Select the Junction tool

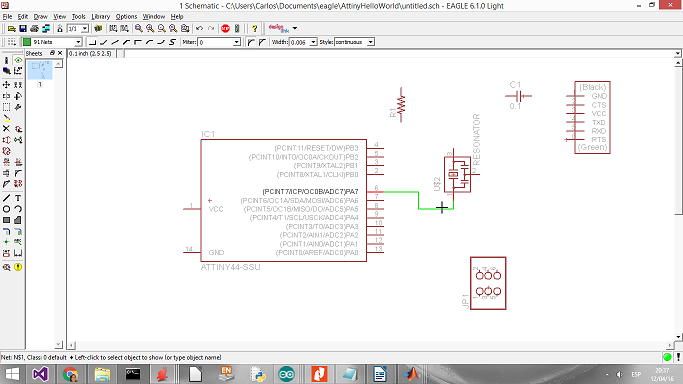(x=7, y=242)
